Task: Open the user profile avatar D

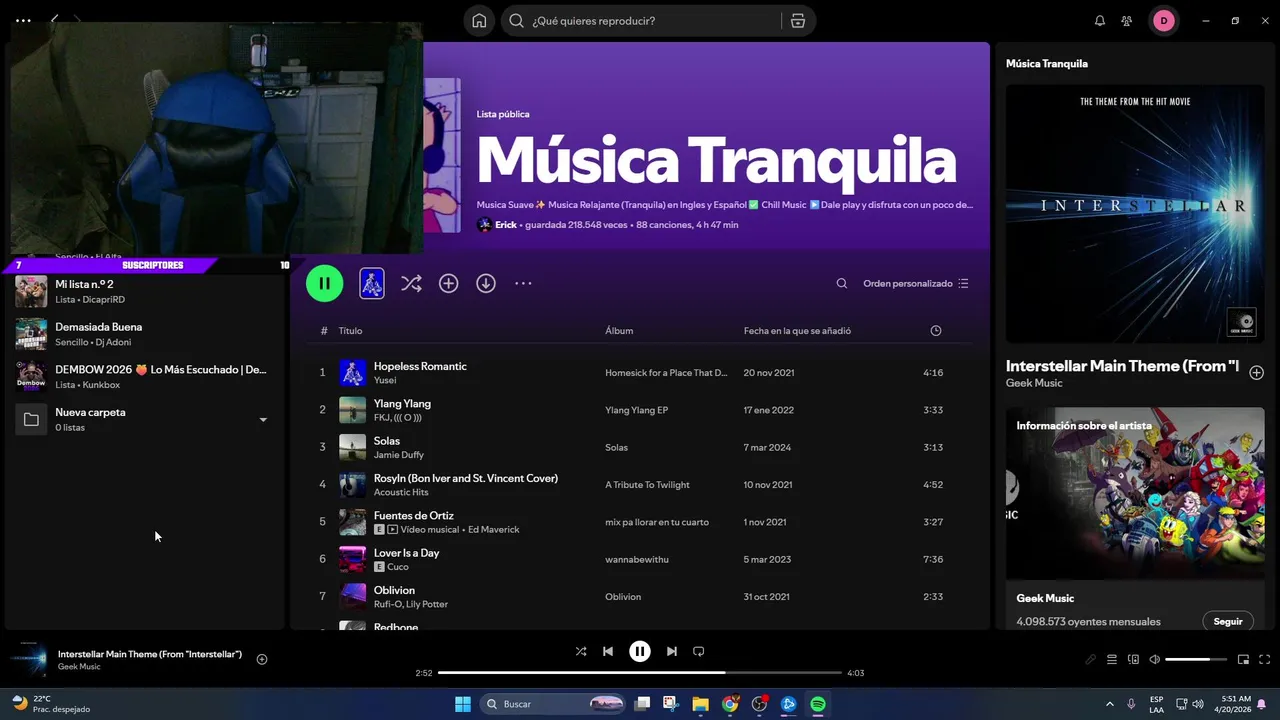Action: [1164, 21]
